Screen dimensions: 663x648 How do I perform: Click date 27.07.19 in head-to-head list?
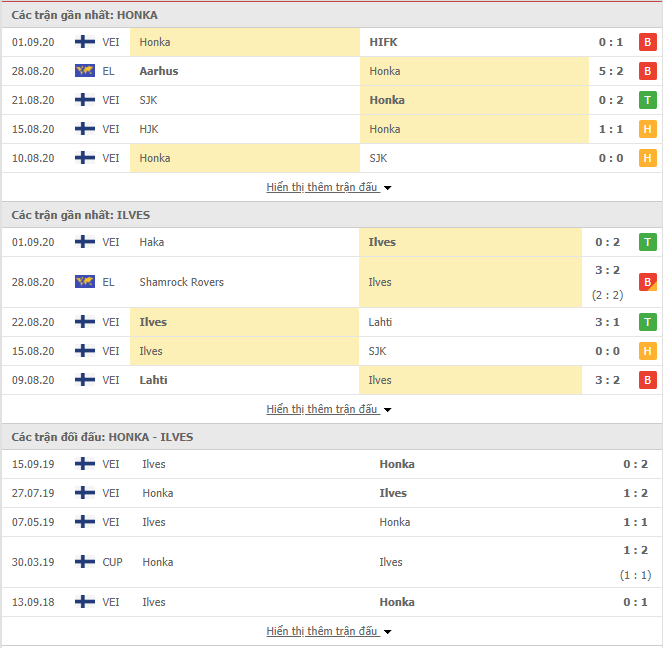pos(33,493)
